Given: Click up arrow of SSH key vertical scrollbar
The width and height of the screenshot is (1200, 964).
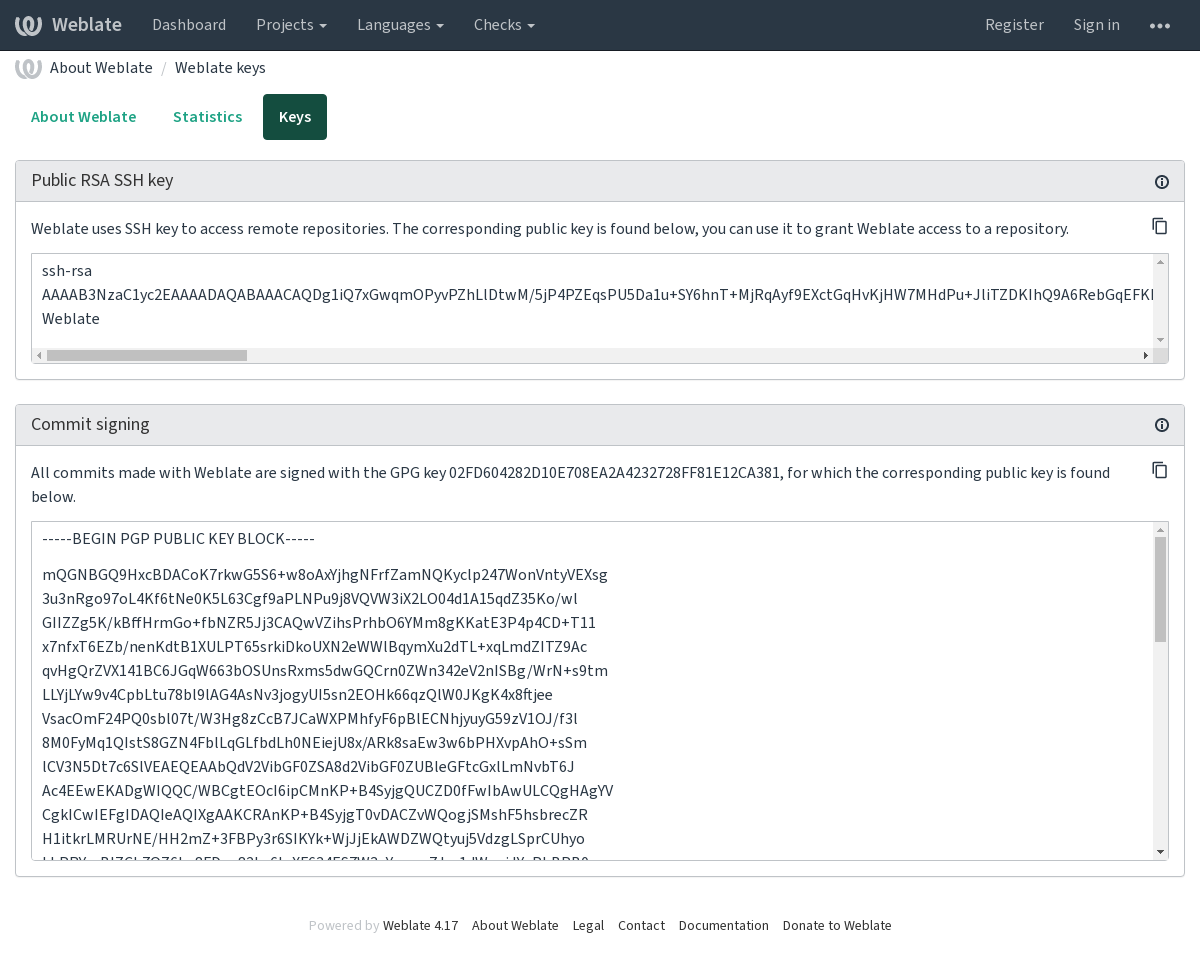Looking at the screenshot, I should coord(1161,262).
